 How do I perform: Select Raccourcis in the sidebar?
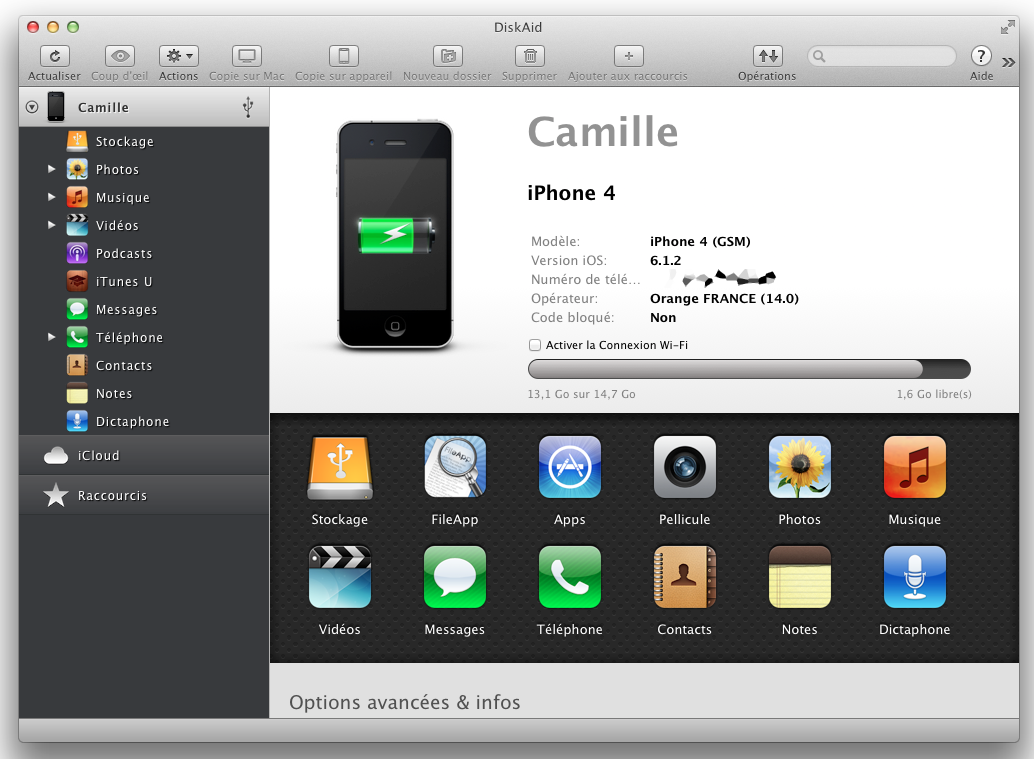112,496
